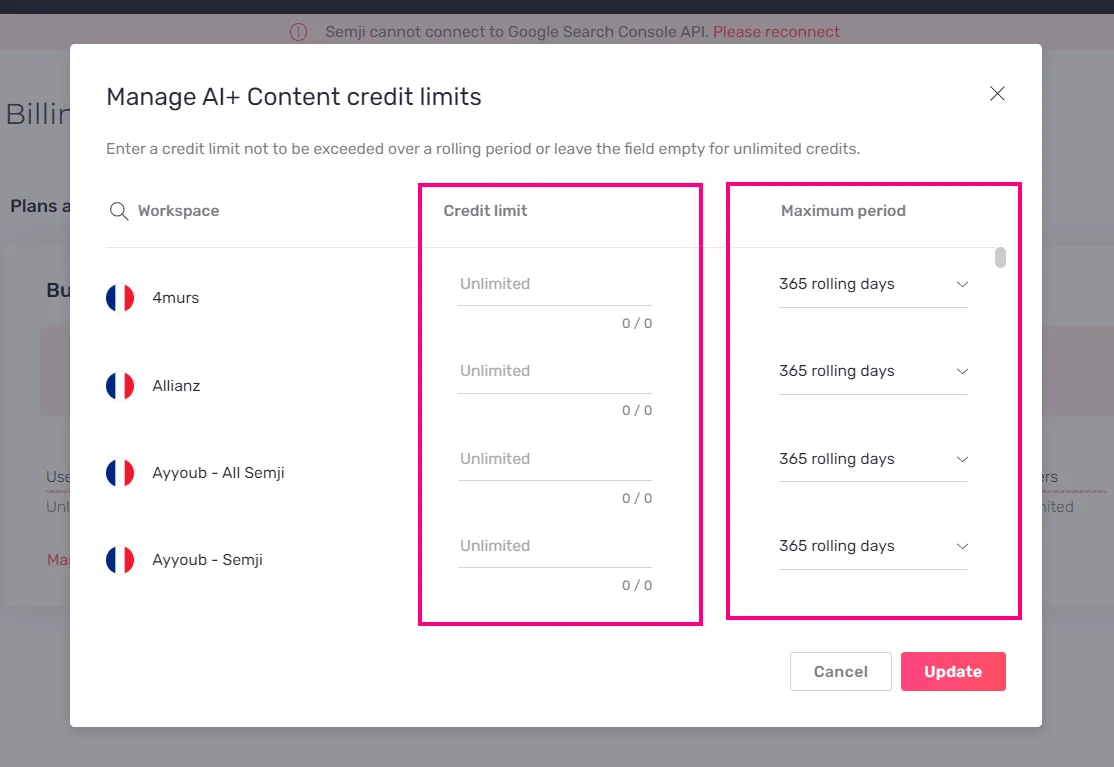Click the Ayyoub - All Semji flag icon
Viewport: 1114px width, 767px height.
tap(120, 473)
